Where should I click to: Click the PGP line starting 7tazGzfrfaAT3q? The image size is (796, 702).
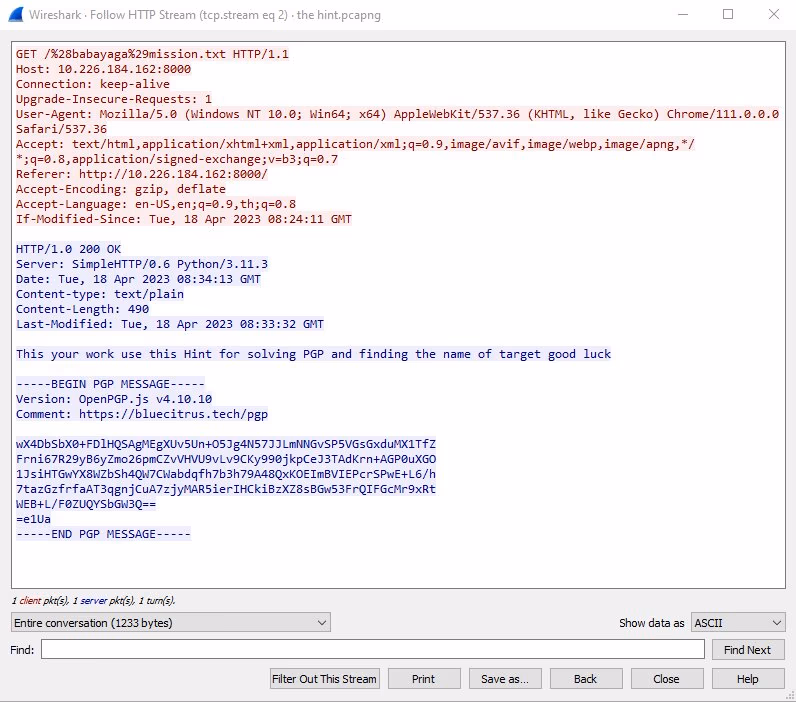(226, 489)
